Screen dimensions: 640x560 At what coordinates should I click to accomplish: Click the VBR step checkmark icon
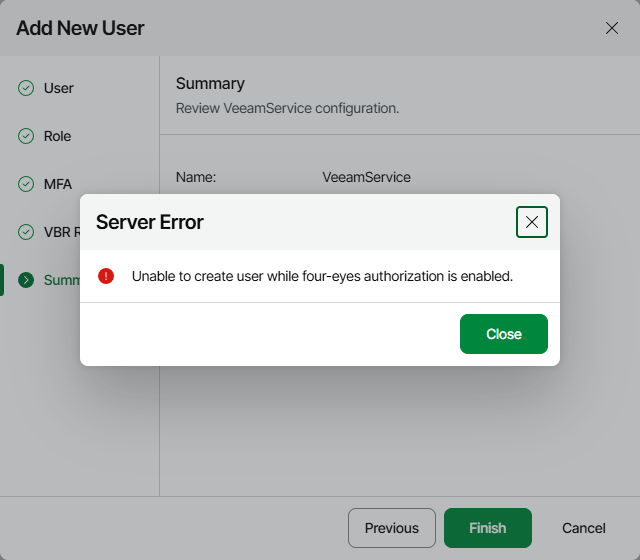pyautogui.click(x=26, y=232)
